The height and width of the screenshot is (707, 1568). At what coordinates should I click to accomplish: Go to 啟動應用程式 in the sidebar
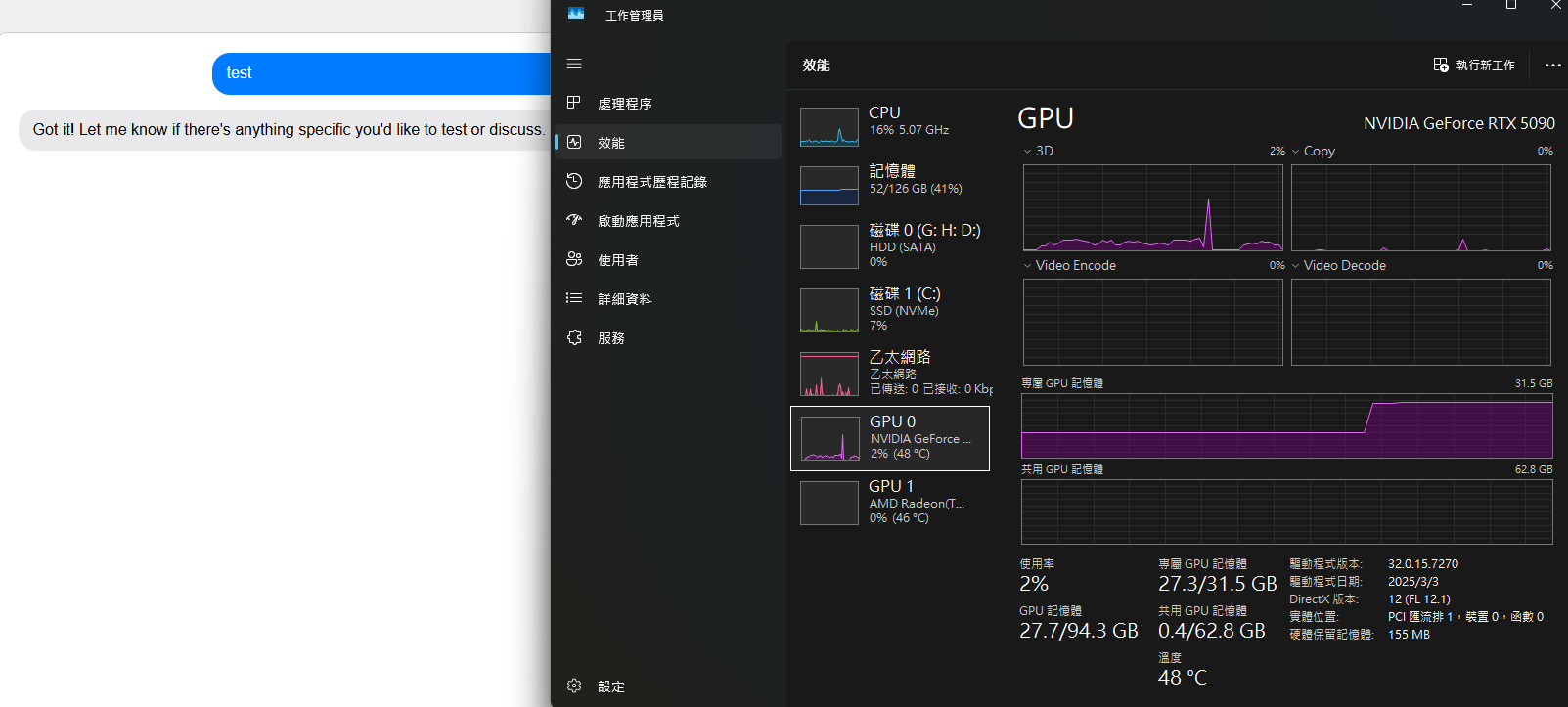pos(668,221)
